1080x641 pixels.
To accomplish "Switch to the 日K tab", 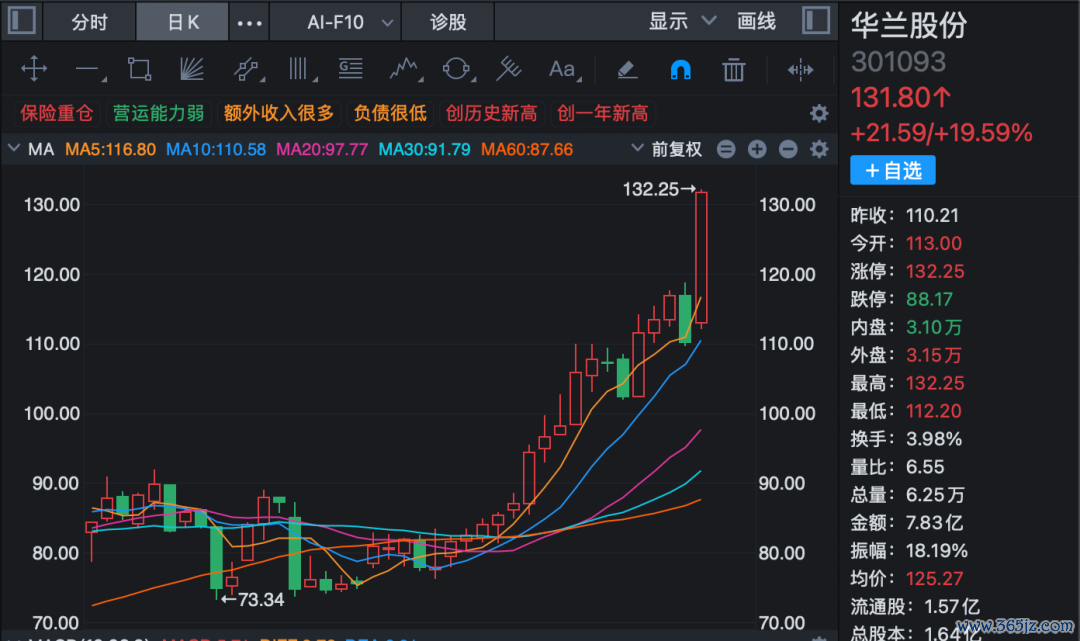I will [183, 21].
